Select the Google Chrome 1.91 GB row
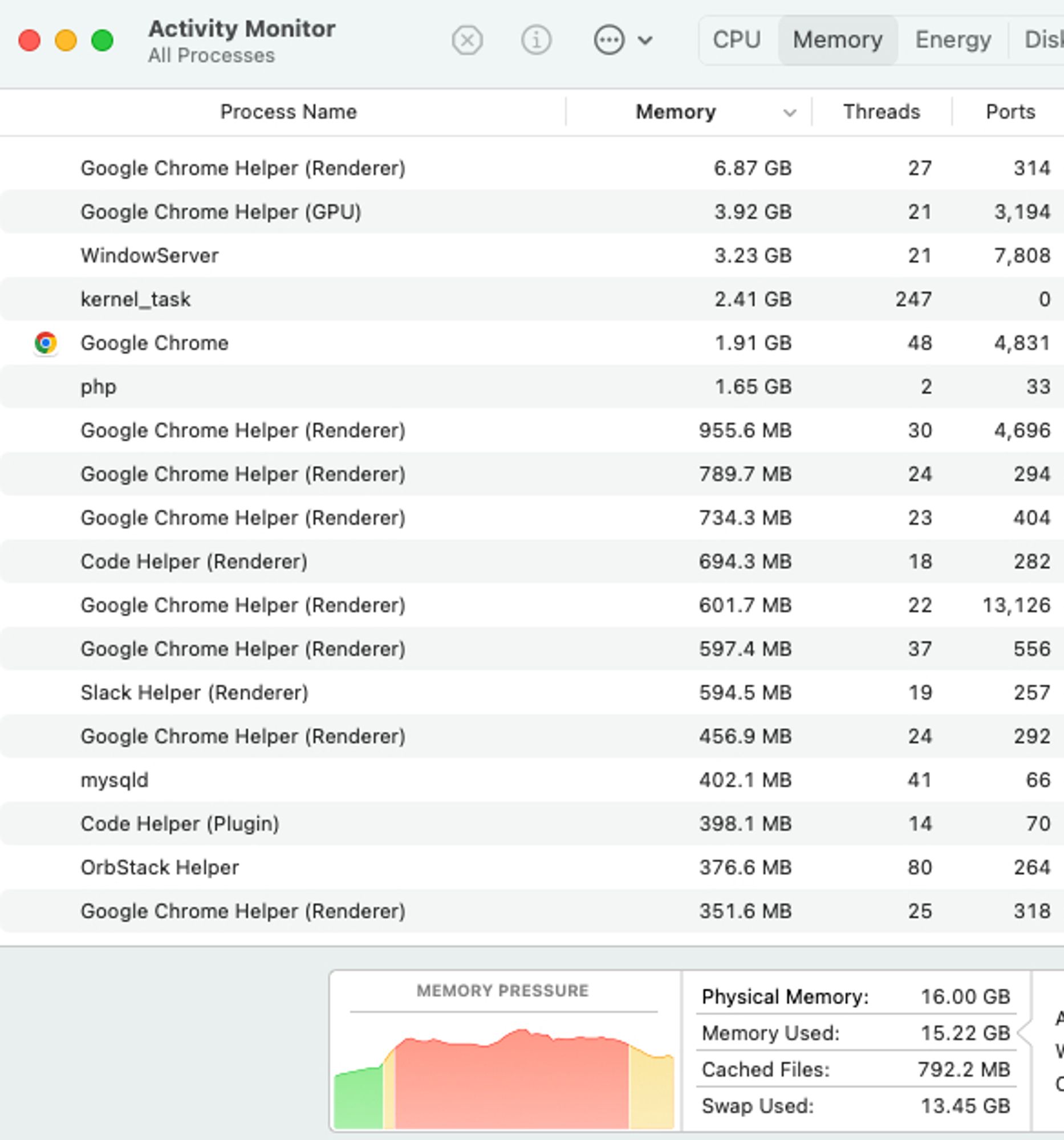 point(531,343)
